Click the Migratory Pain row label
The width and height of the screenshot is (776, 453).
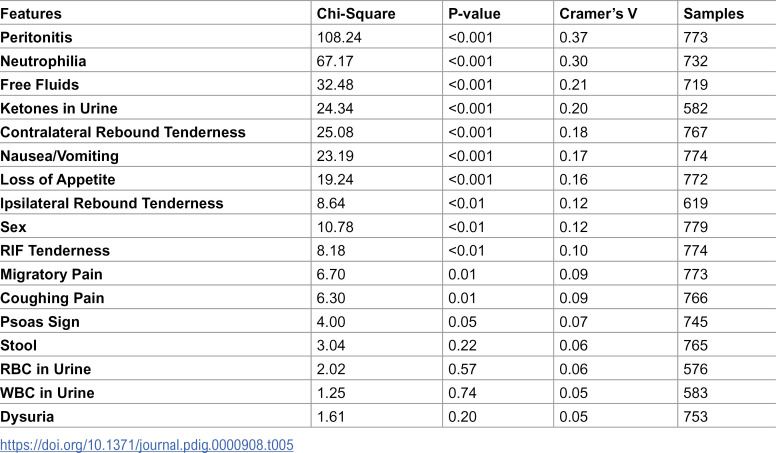pyautogui.click(x=51, y=274)
